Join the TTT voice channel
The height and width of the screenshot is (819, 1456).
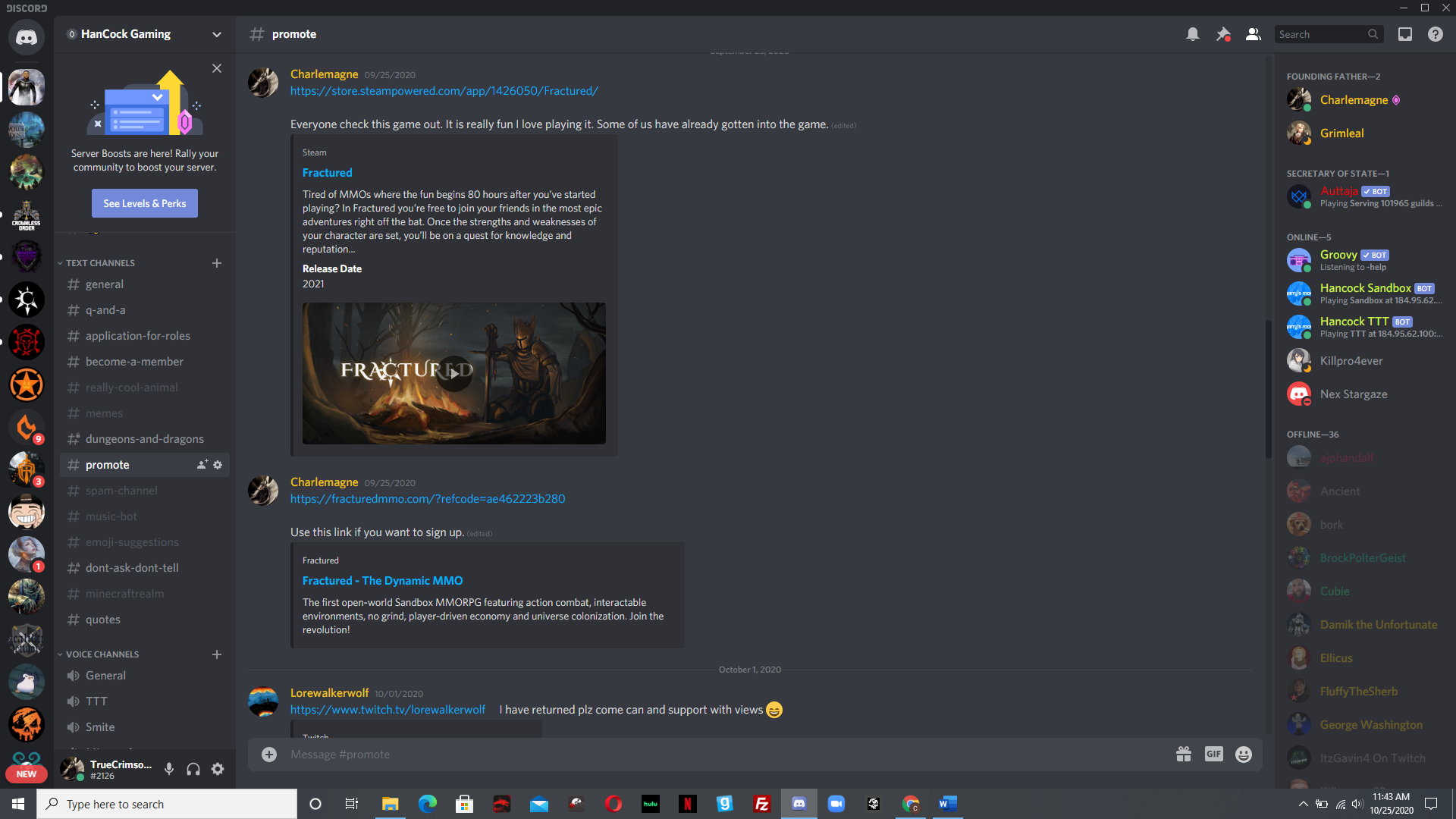144,701
